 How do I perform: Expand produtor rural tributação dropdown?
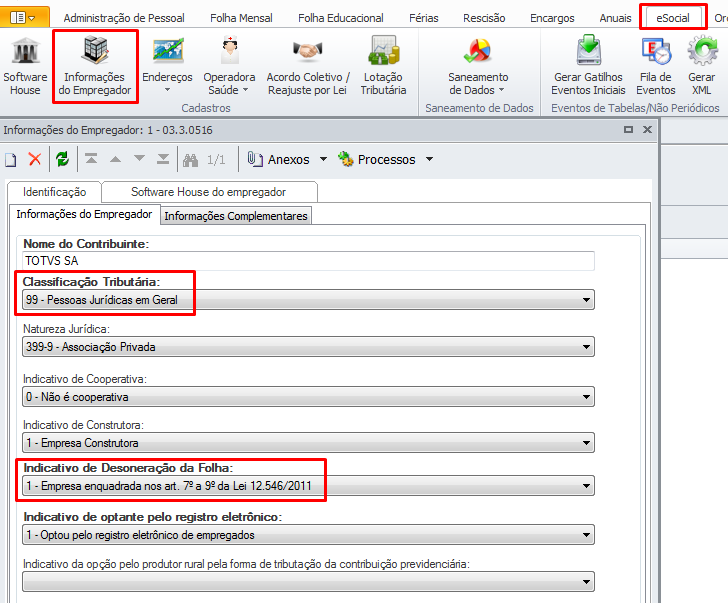pos(586,582)
